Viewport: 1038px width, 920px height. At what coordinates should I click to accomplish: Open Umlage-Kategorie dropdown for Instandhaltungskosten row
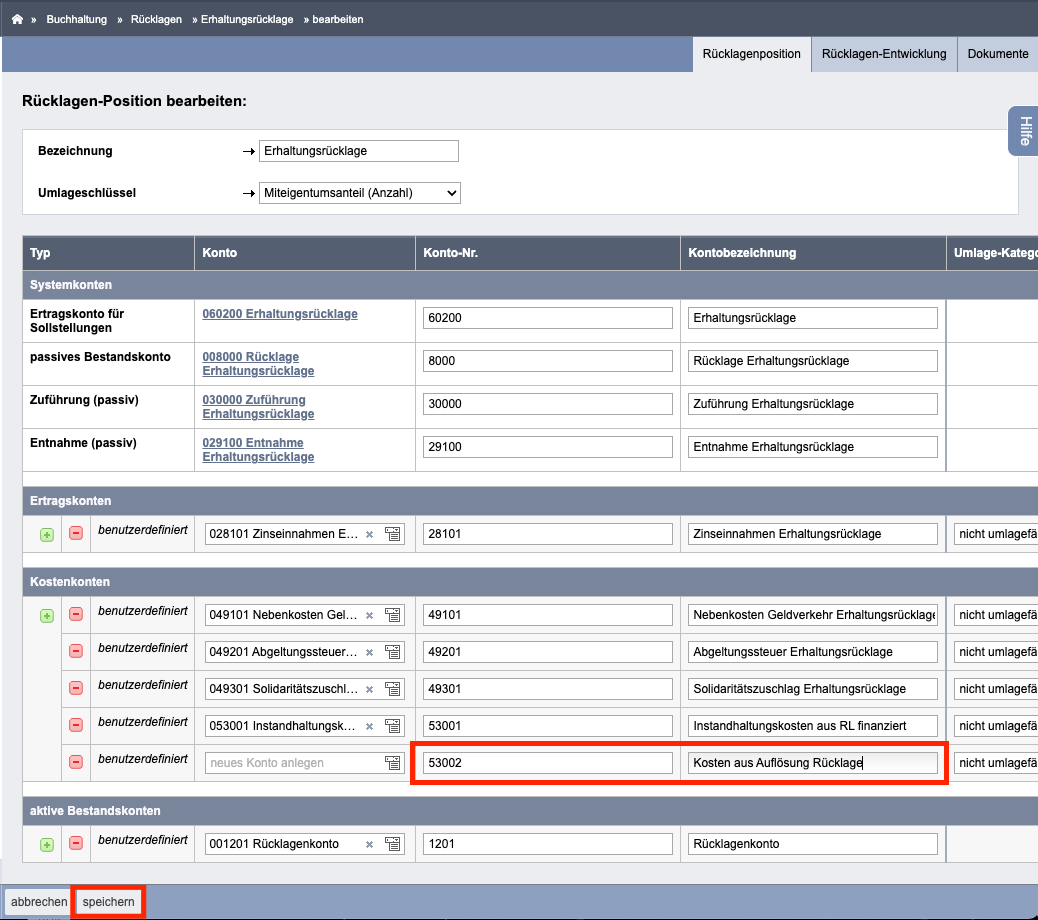coord(996,726)
